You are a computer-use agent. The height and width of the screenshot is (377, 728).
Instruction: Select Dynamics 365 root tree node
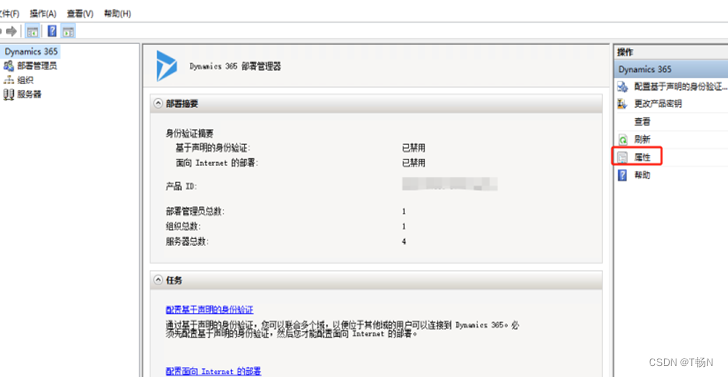coord(31,52)
